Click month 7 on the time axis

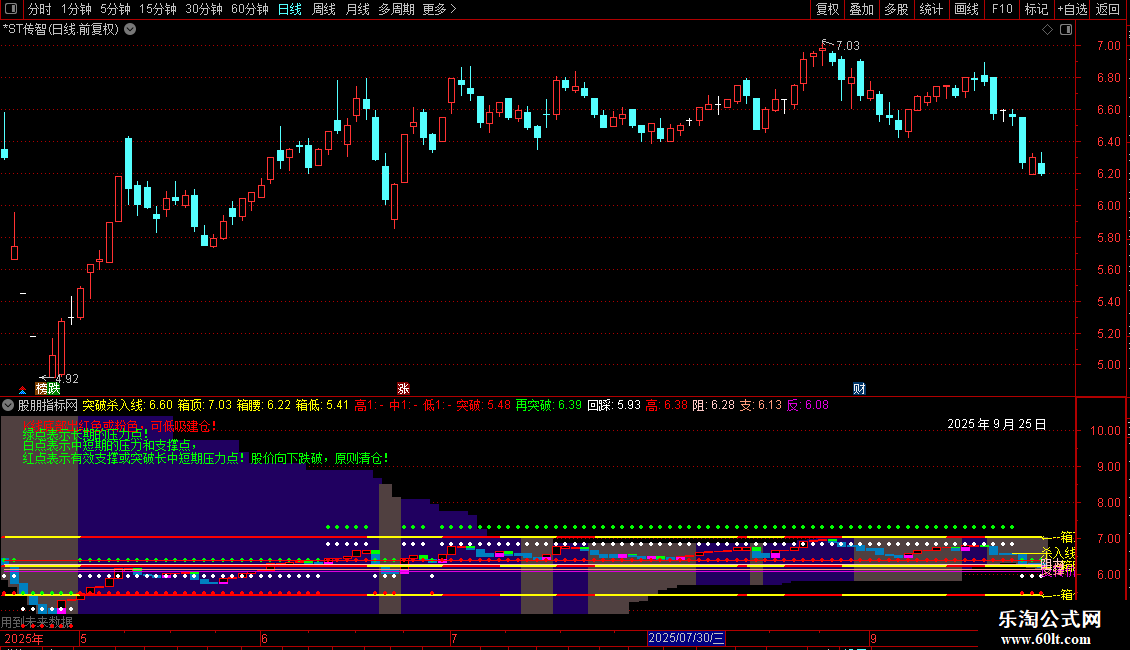click(454, 638)
